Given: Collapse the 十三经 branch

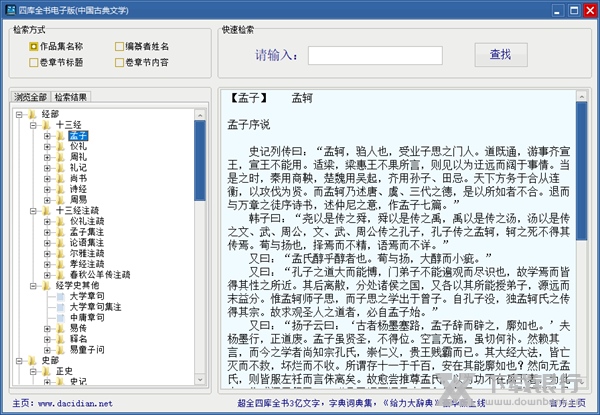Looking at the screenshot, I should pyautogui.click(x=33, y=125).
